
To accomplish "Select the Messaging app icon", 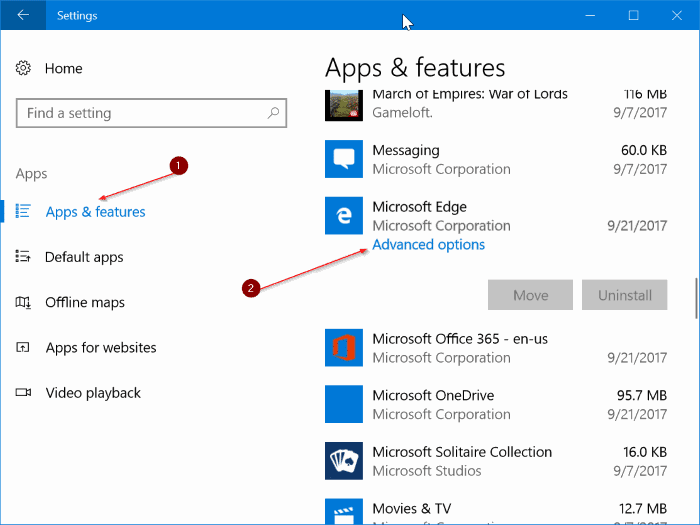I will (x=344, y=159).
